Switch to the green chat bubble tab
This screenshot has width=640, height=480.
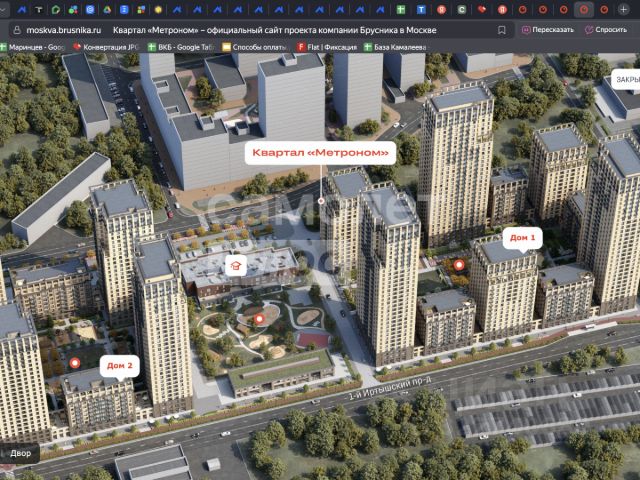coord(56,9)
